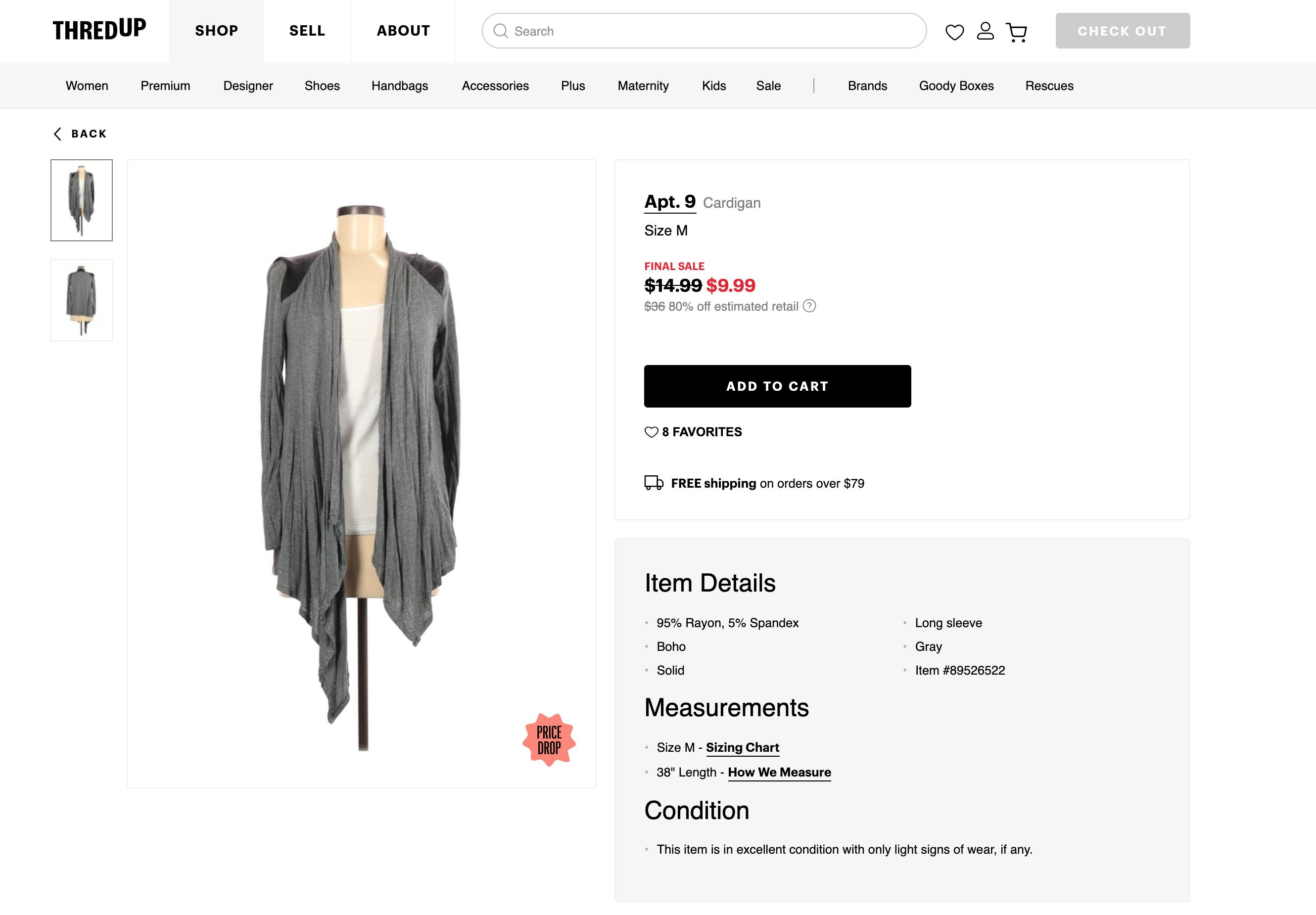
Task: Favorite this item via 8 Favorites heart
Action: [651, 432]
